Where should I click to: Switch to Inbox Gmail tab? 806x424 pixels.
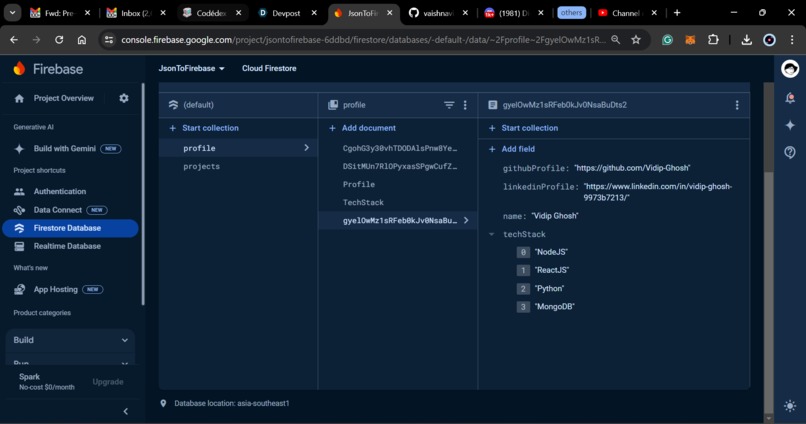click(136, 13)
